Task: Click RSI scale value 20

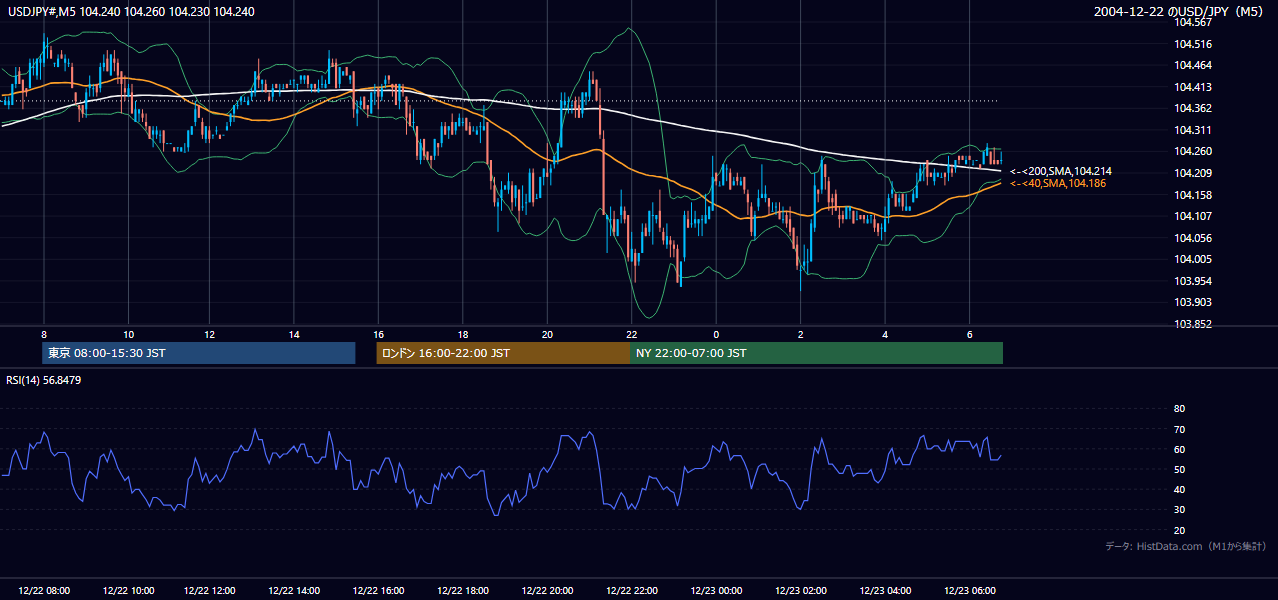Action: 1179,530
